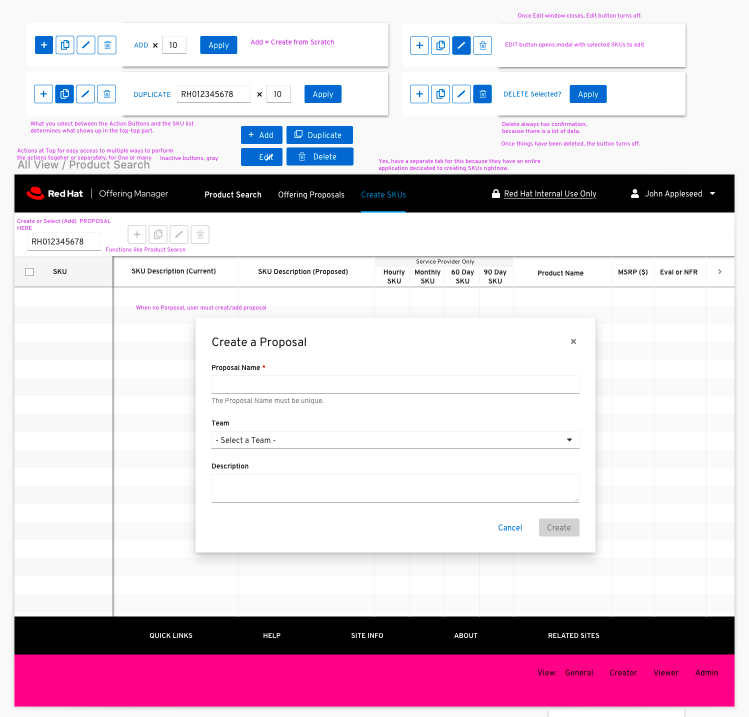Click the highlighted Edit pencil icon in EDIT row
This screenshot has width=749, height=717.
click(461, 45)
